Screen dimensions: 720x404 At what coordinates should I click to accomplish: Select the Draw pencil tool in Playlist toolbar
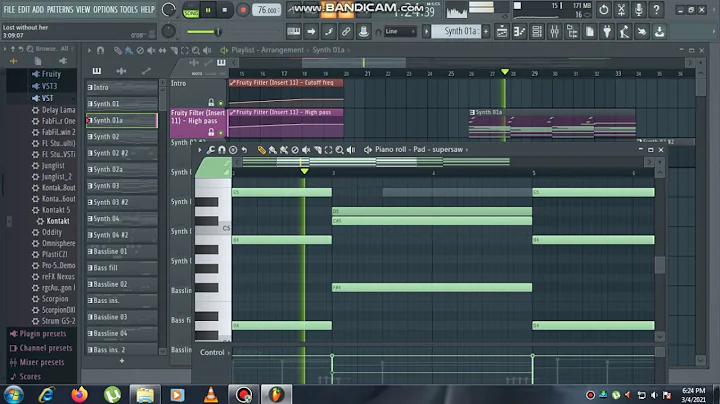118,50
